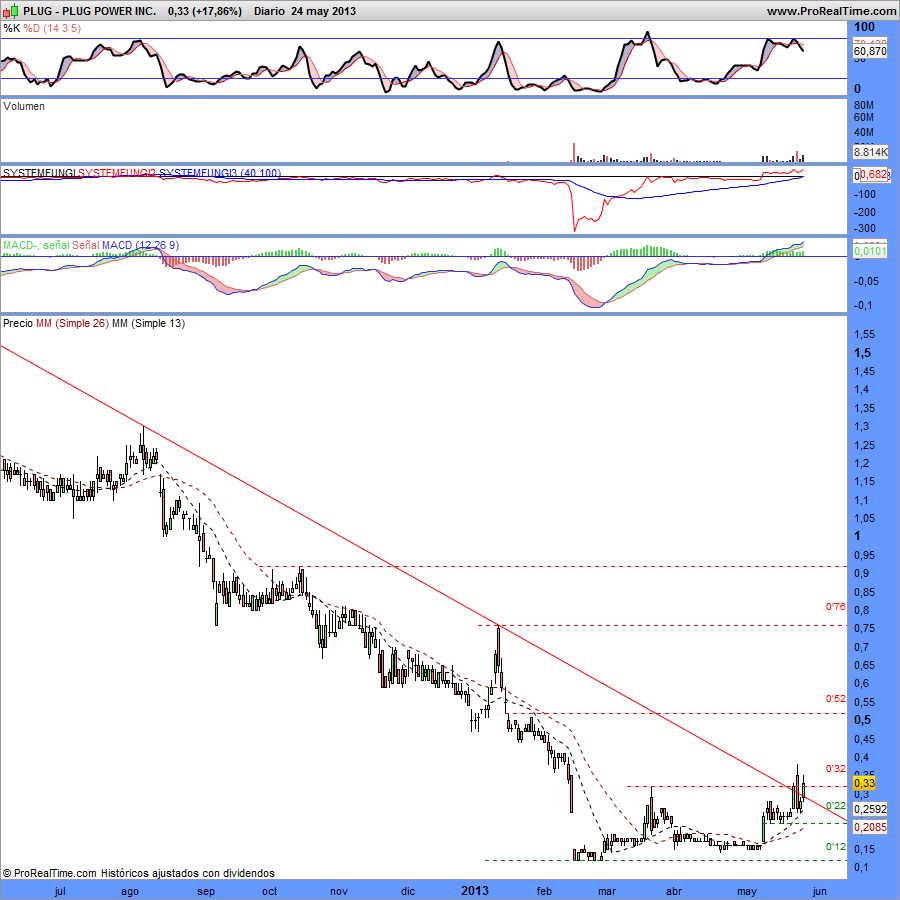Screen dimensions: 900x900
Task: Click the may marker on time axis
Action: click(747, 891)
